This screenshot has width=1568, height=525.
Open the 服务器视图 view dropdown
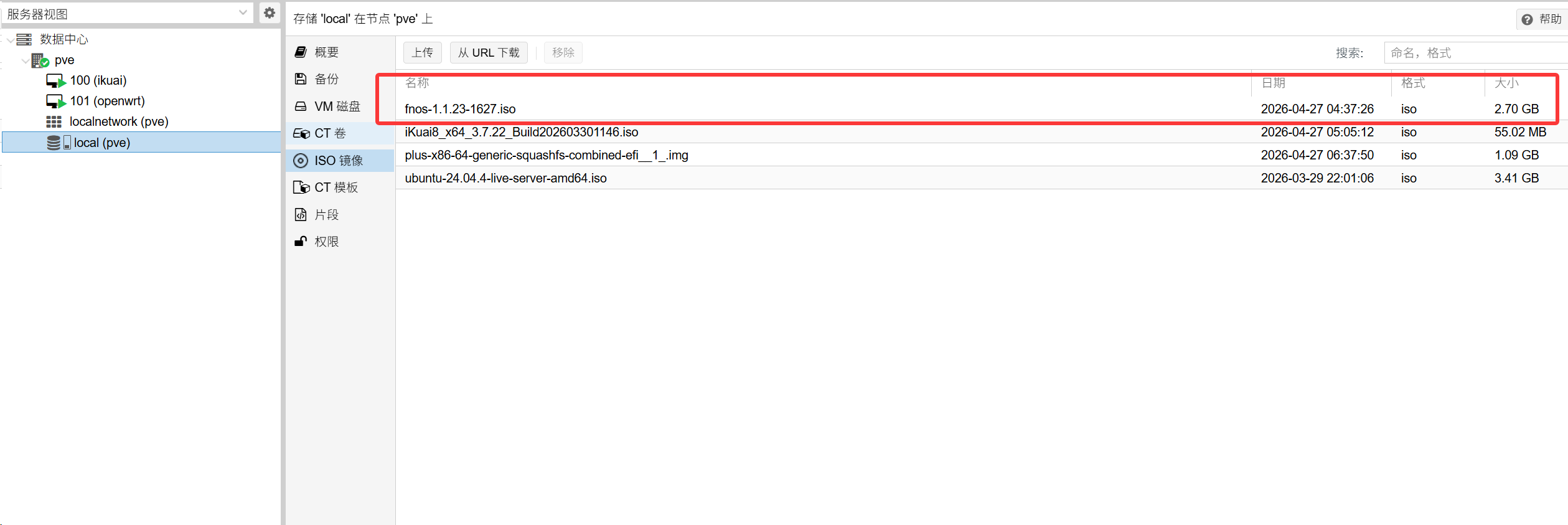coord(243,13)
